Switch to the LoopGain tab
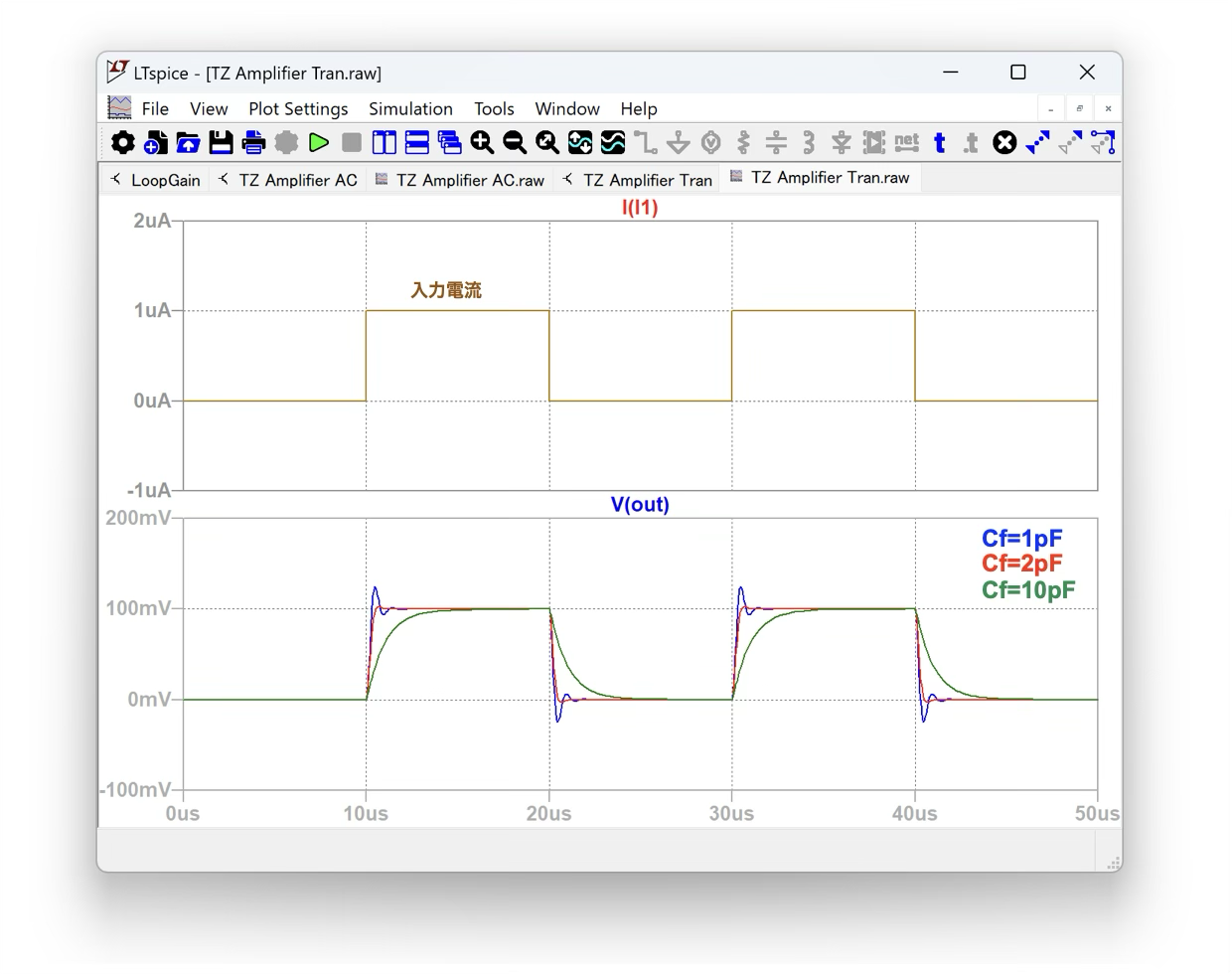 click(155, 180)
